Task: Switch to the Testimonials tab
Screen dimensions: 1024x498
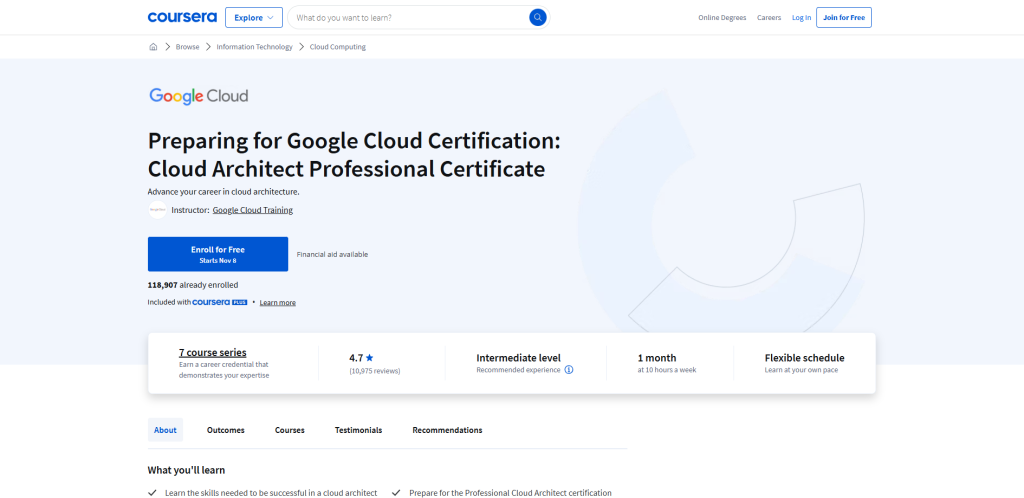Action: click(x=359, y=430)
